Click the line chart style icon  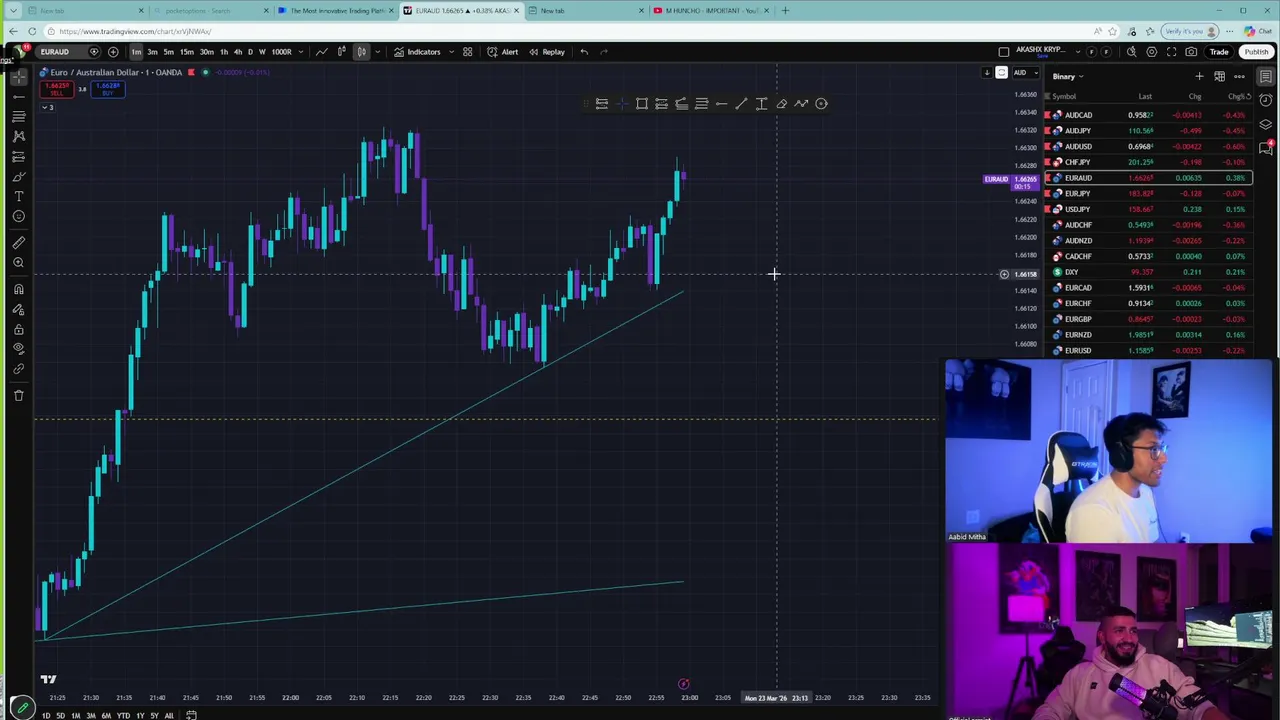pos(322,52)
